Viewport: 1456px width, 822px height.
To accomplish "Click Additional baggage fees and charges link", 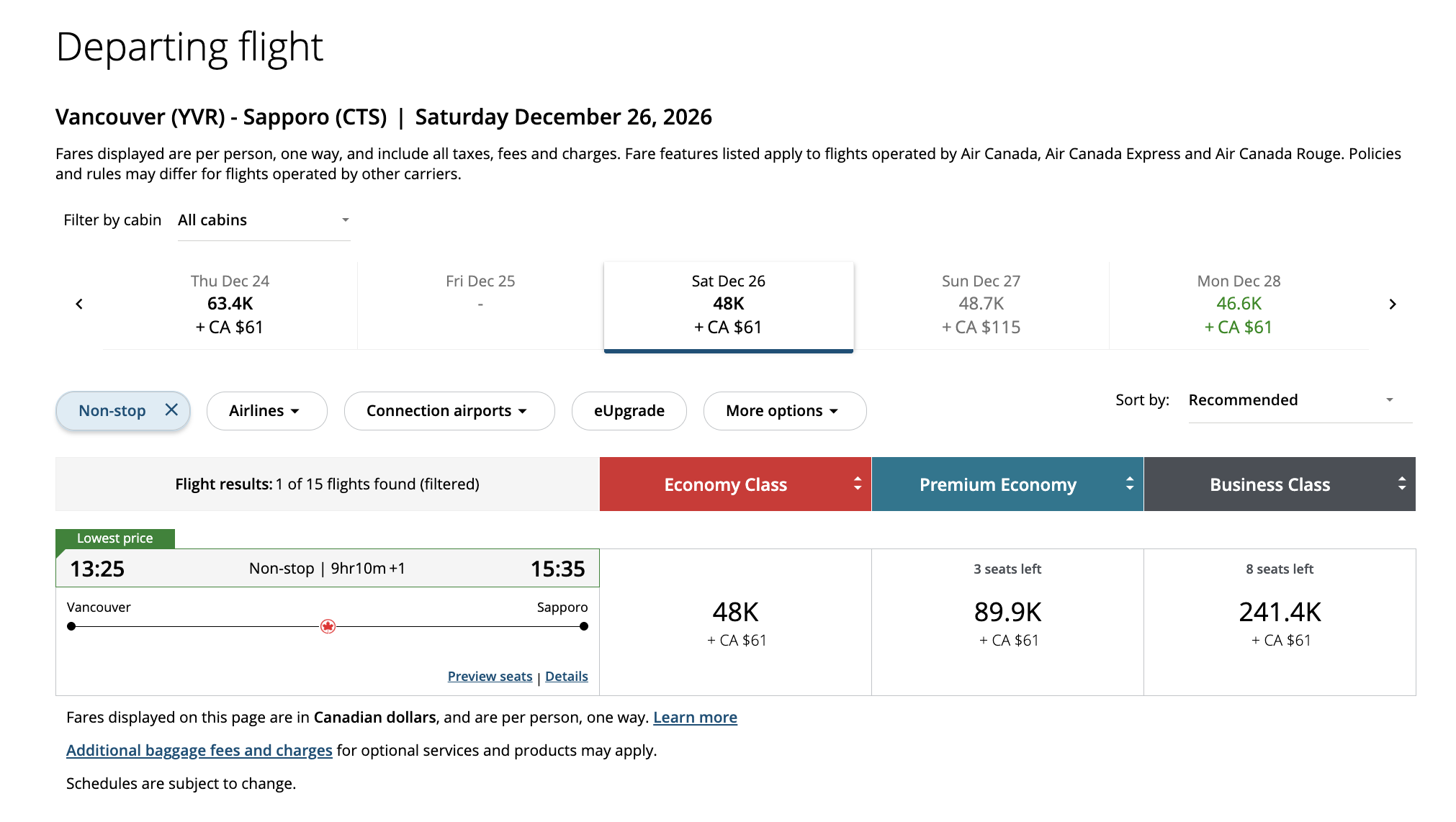I will (199, 750).
